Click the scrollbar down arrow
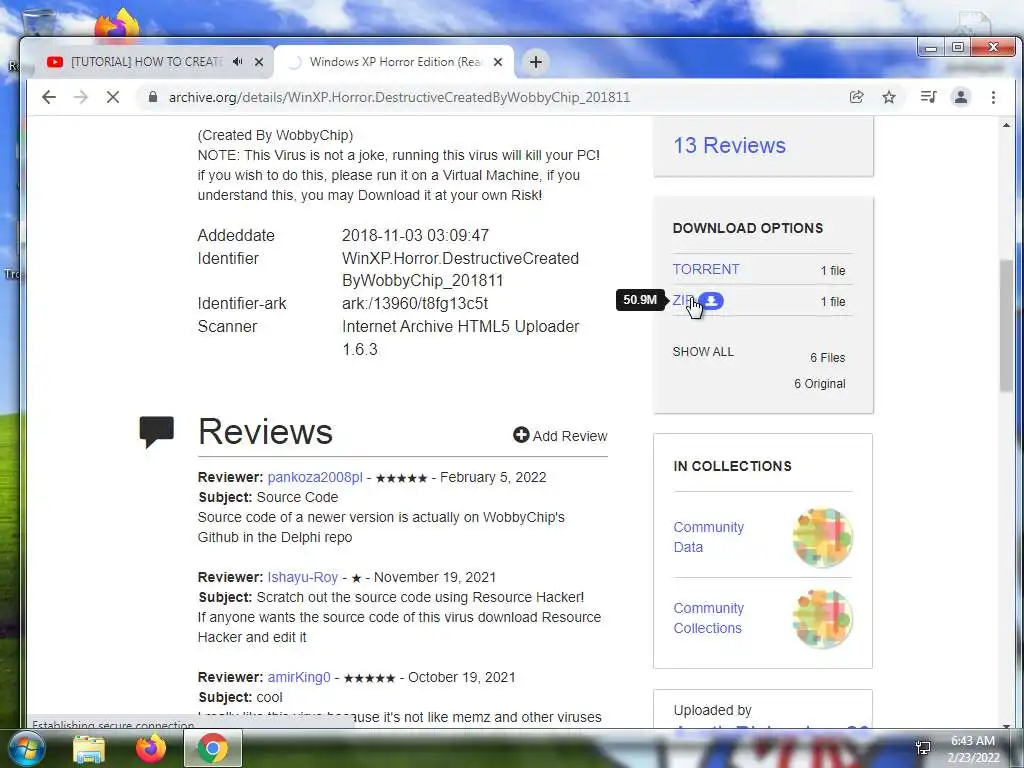This screenshot has width=1024, height=768. [1006, 726]
